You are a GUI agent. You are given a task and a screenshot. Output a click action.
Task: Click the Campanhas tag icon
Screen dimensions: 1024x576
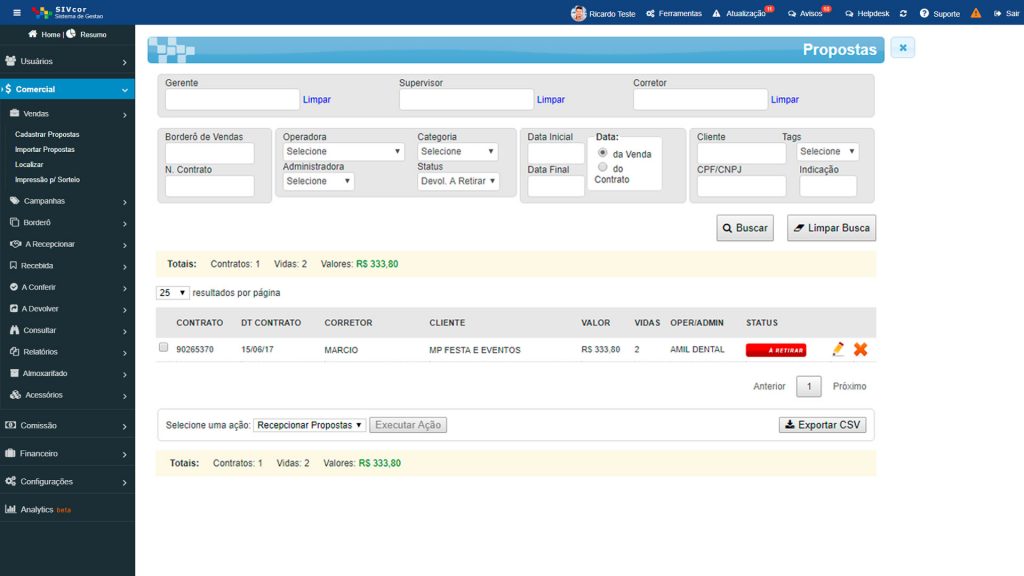coord(14,200)
